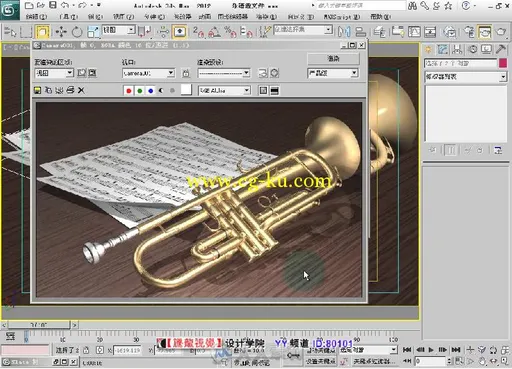Open the Render Setup icon in main toolbar
The height and width of the screenshot is (369, 512).
pos(469,32)
